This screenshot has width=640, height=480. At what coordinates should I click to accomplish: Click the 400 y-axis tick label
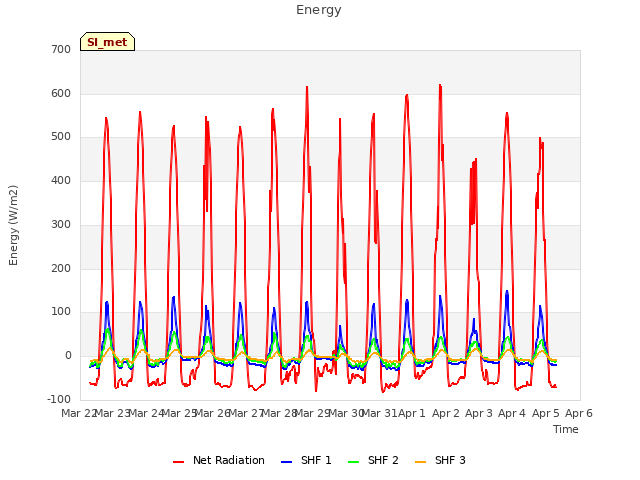(61, 180)
